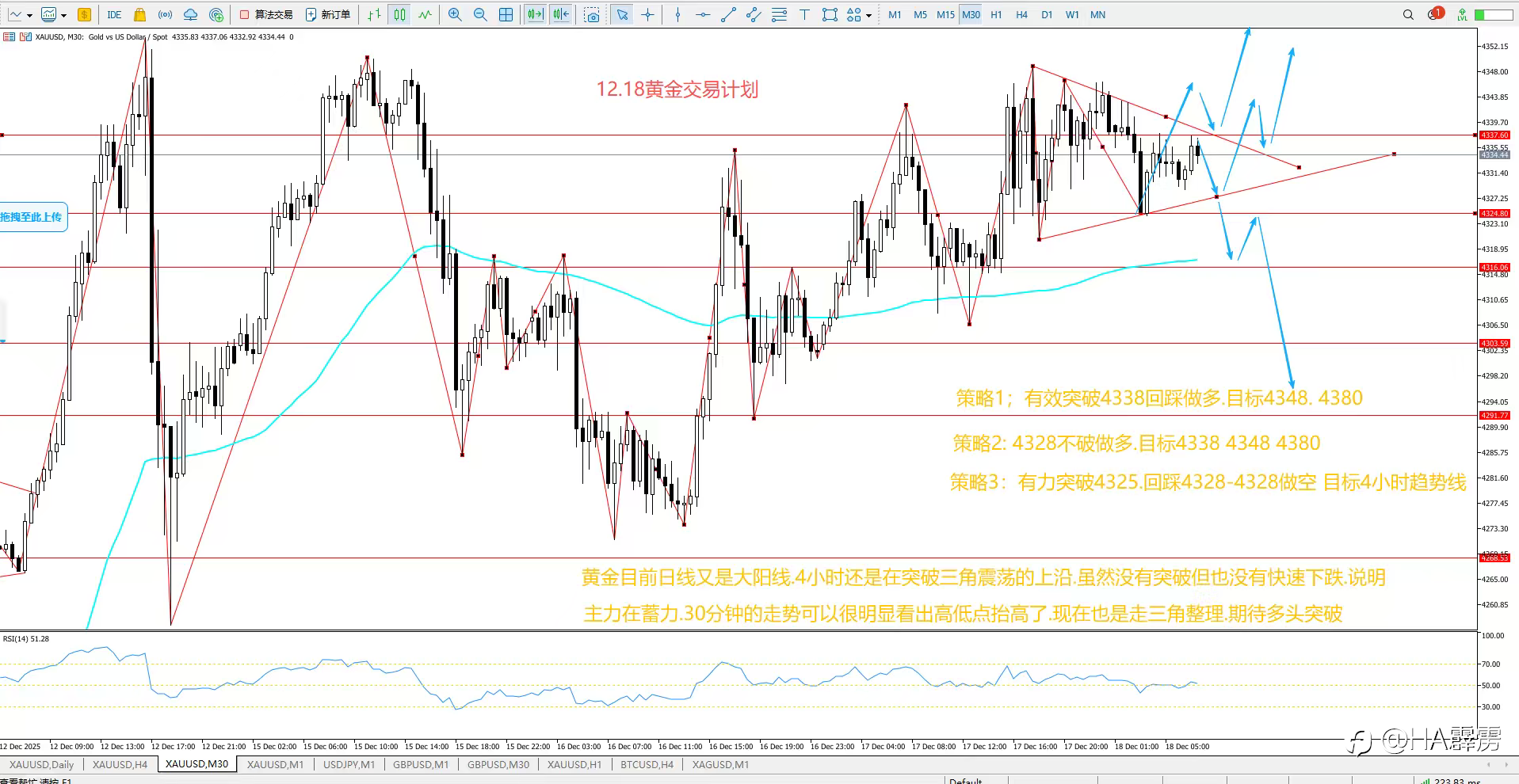Screen dimensions: 1519x784
Task: Switch to H4 timeframe
Action: pyautogui.click(x=1021, y=14)
